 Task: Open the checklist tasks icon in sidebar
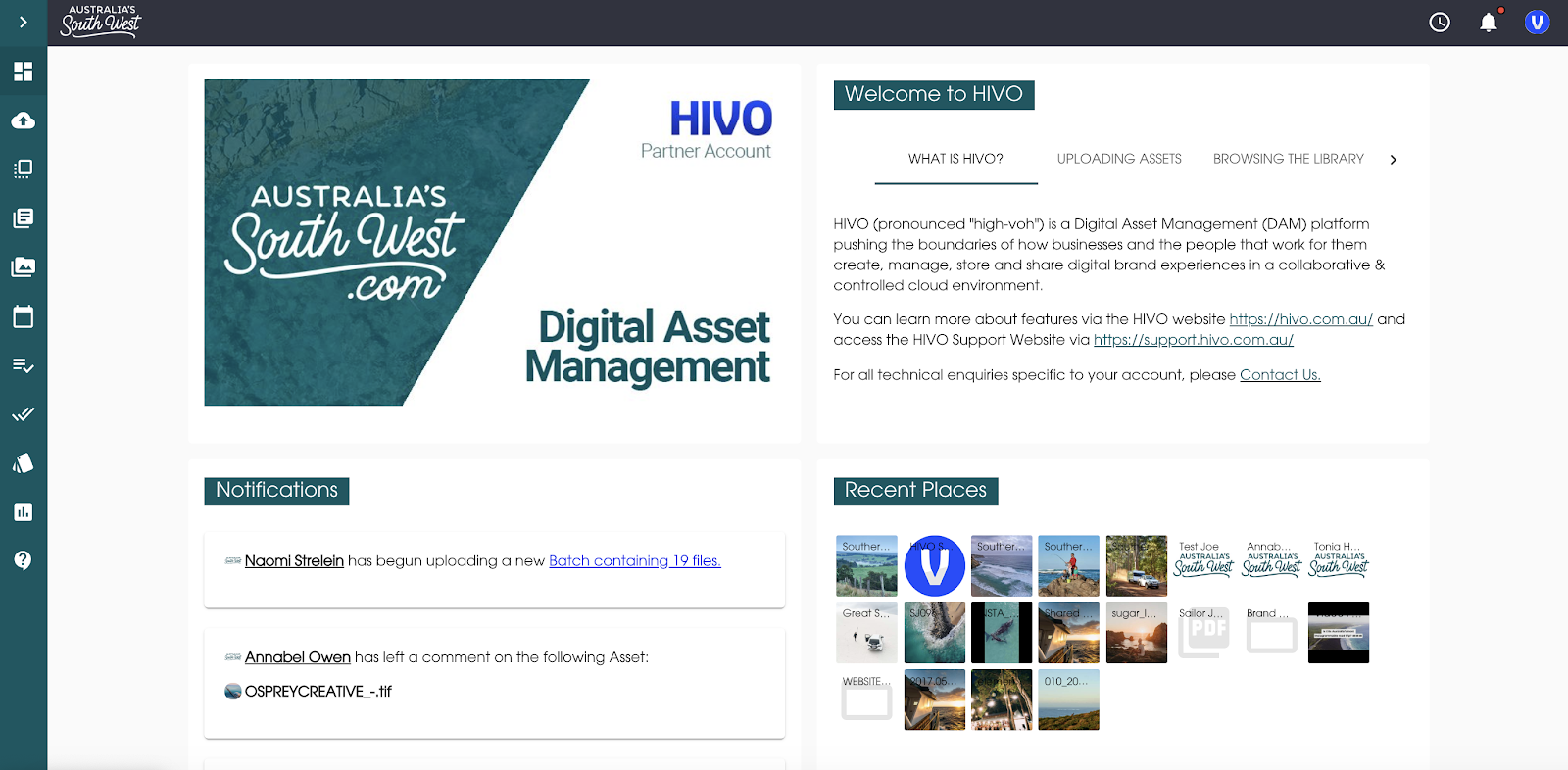(x=24, y=365)
